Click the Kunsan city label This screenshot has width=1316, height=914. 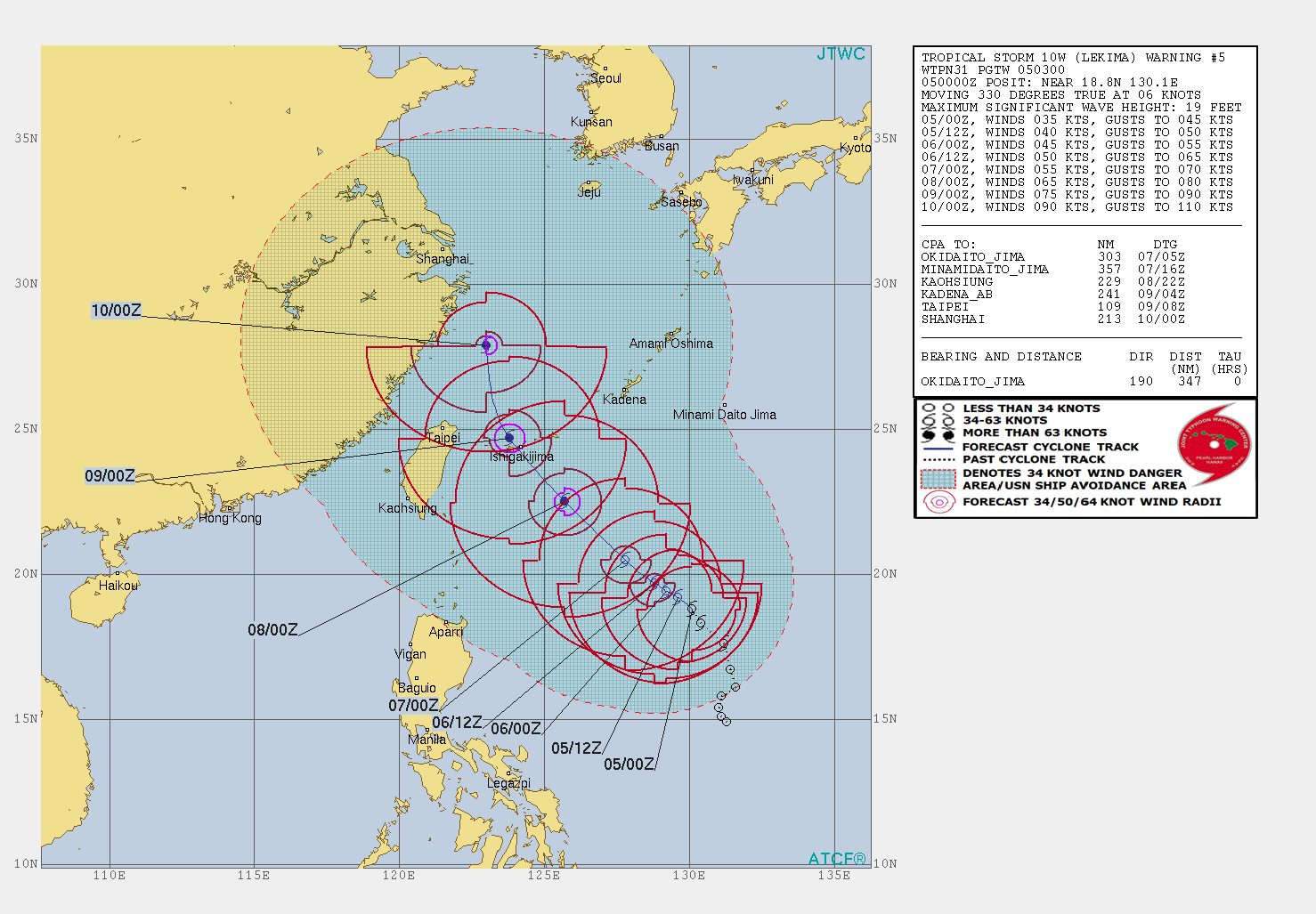click(x=591, y=122)
